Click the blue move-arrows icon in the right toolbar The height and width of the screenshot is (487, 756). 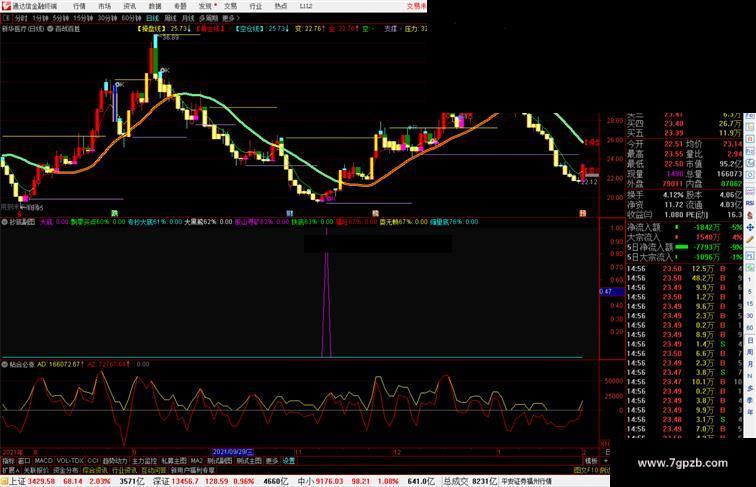point(750,227)
